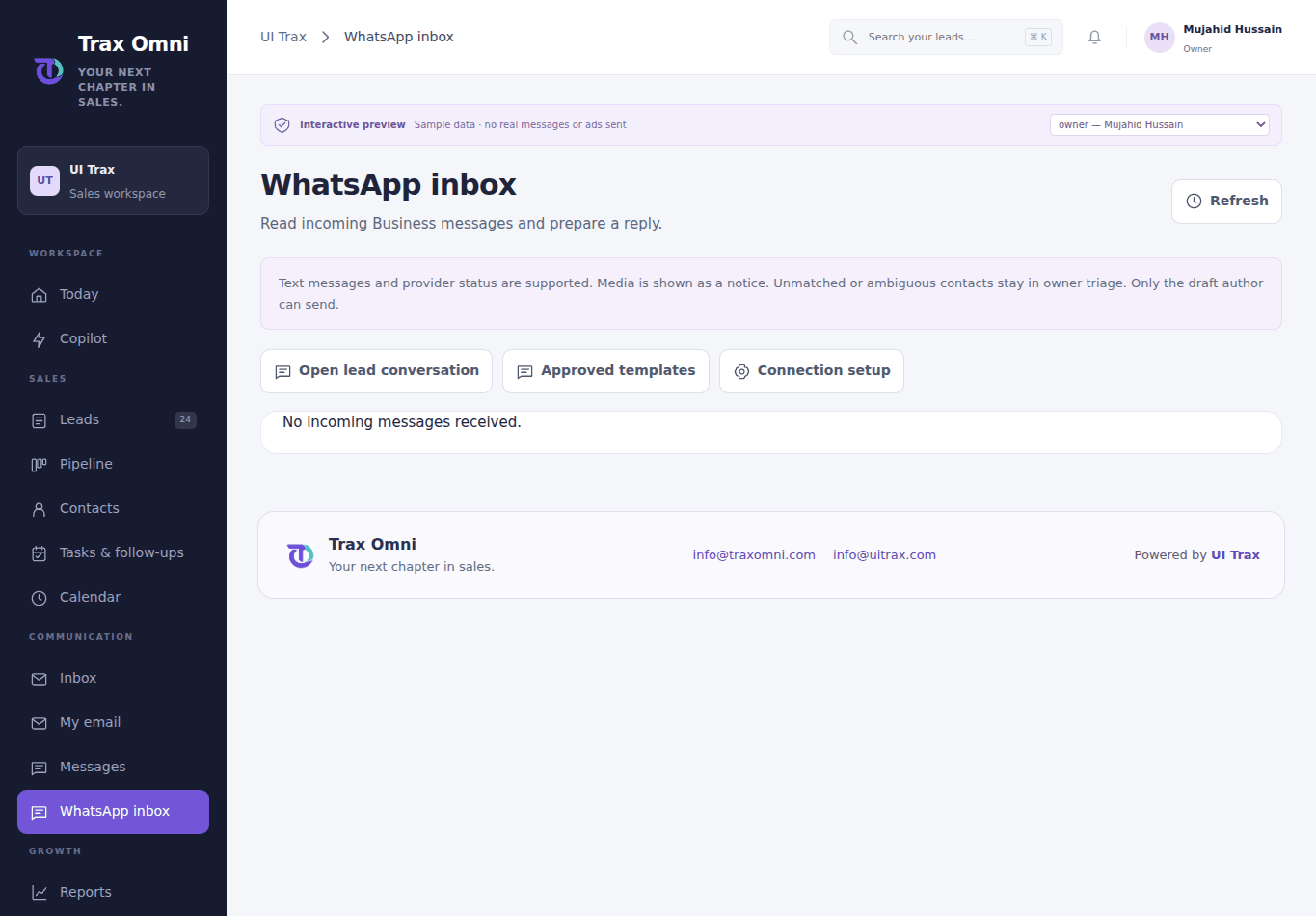Screen dimensions: 1316x916
Task: Click the Contacts person icon
Action: pyautogui.click(x=40, y=509)
